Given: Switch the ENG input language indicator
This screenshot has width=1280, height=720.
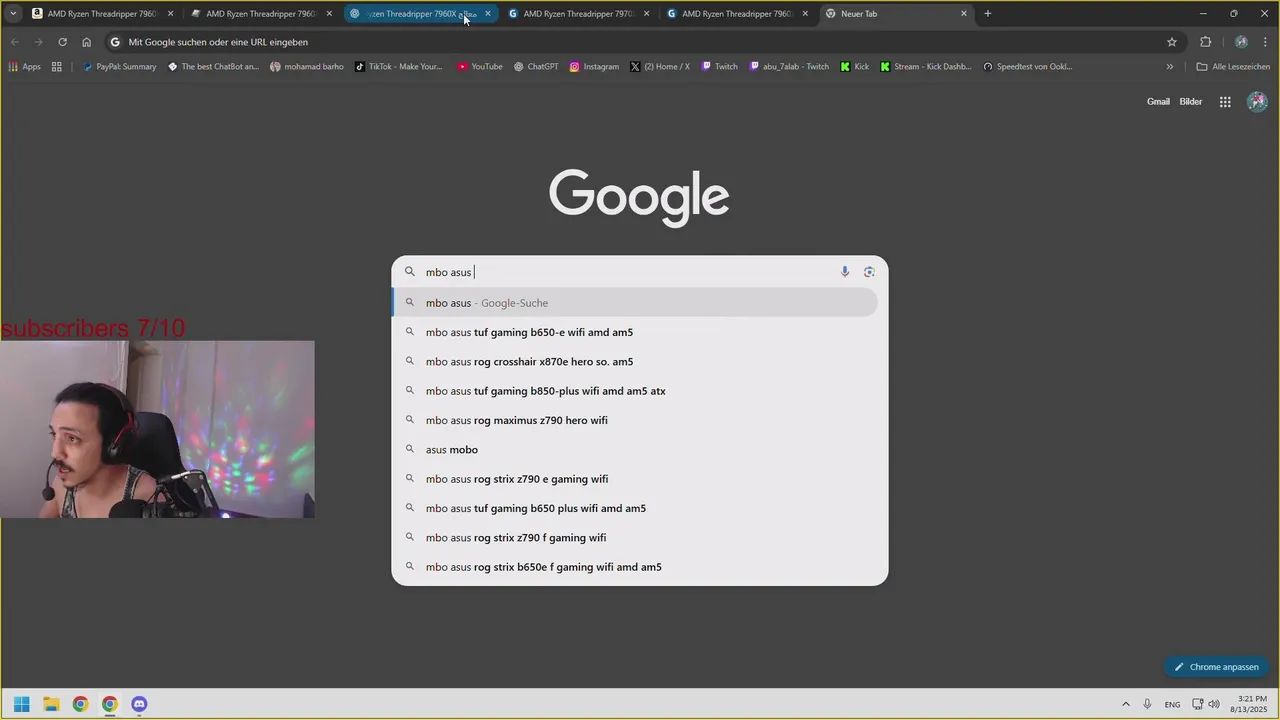Looking at the screenshot, I should click(1172, 705).
